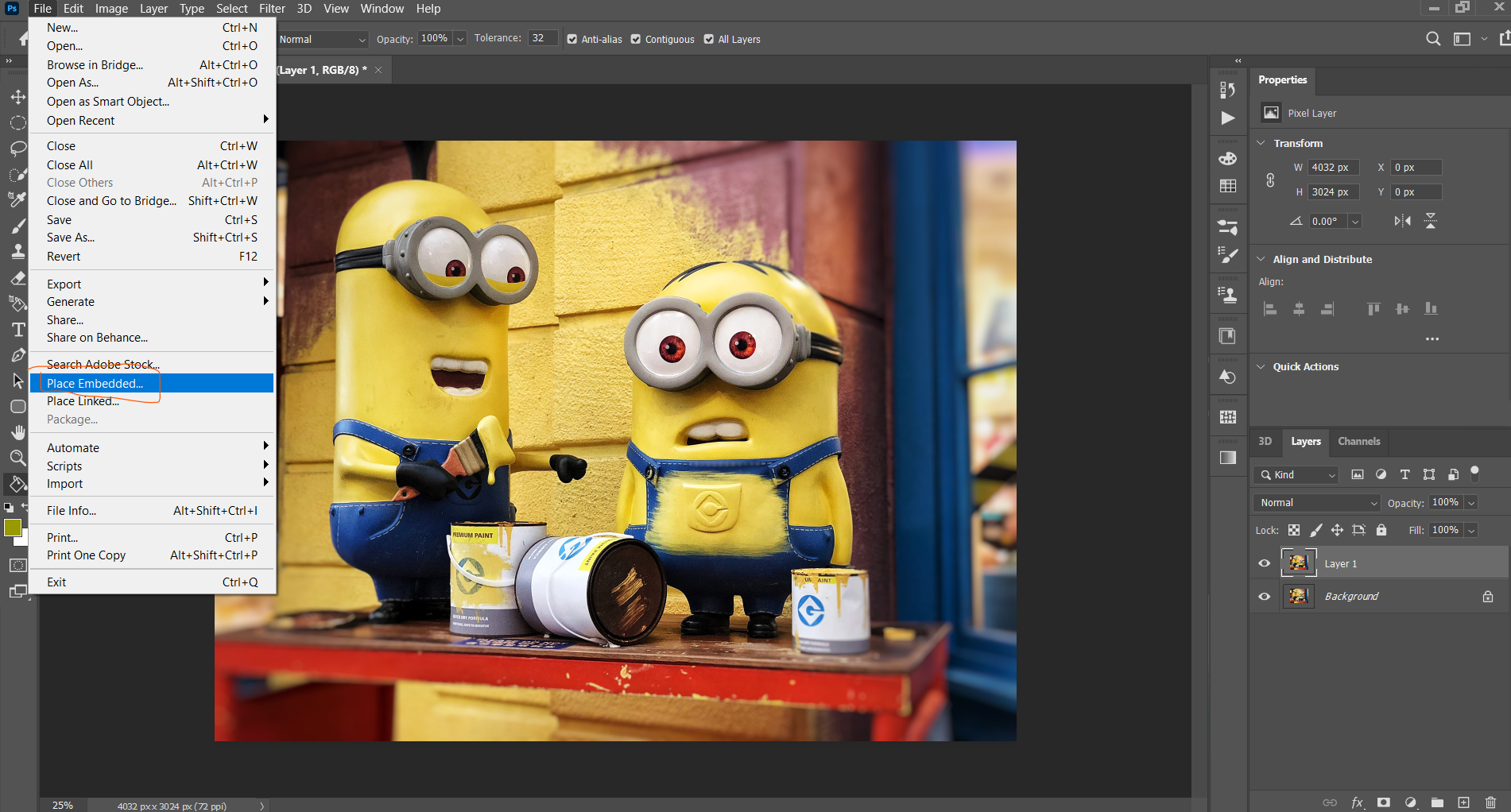
Task: Select the Eraser tool
Action: pyautogui.click(x=17, y=277)
